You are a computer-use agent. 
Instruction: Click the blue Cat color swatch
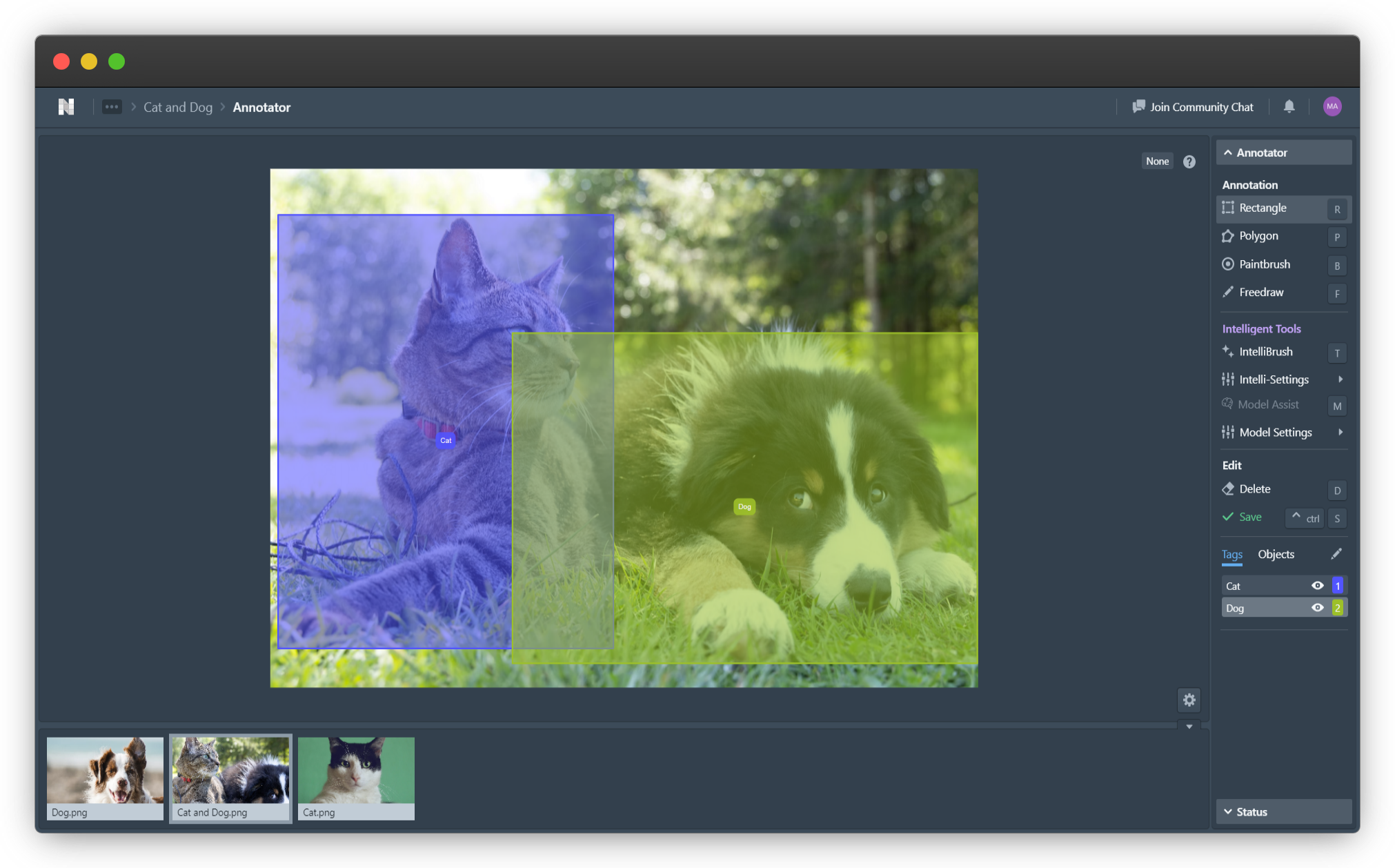(x=1337, y=586)
